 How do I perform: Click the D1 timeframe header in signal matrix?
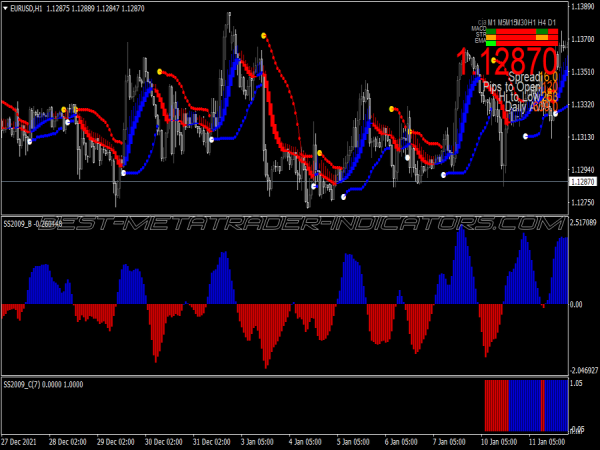pos(552,23)
